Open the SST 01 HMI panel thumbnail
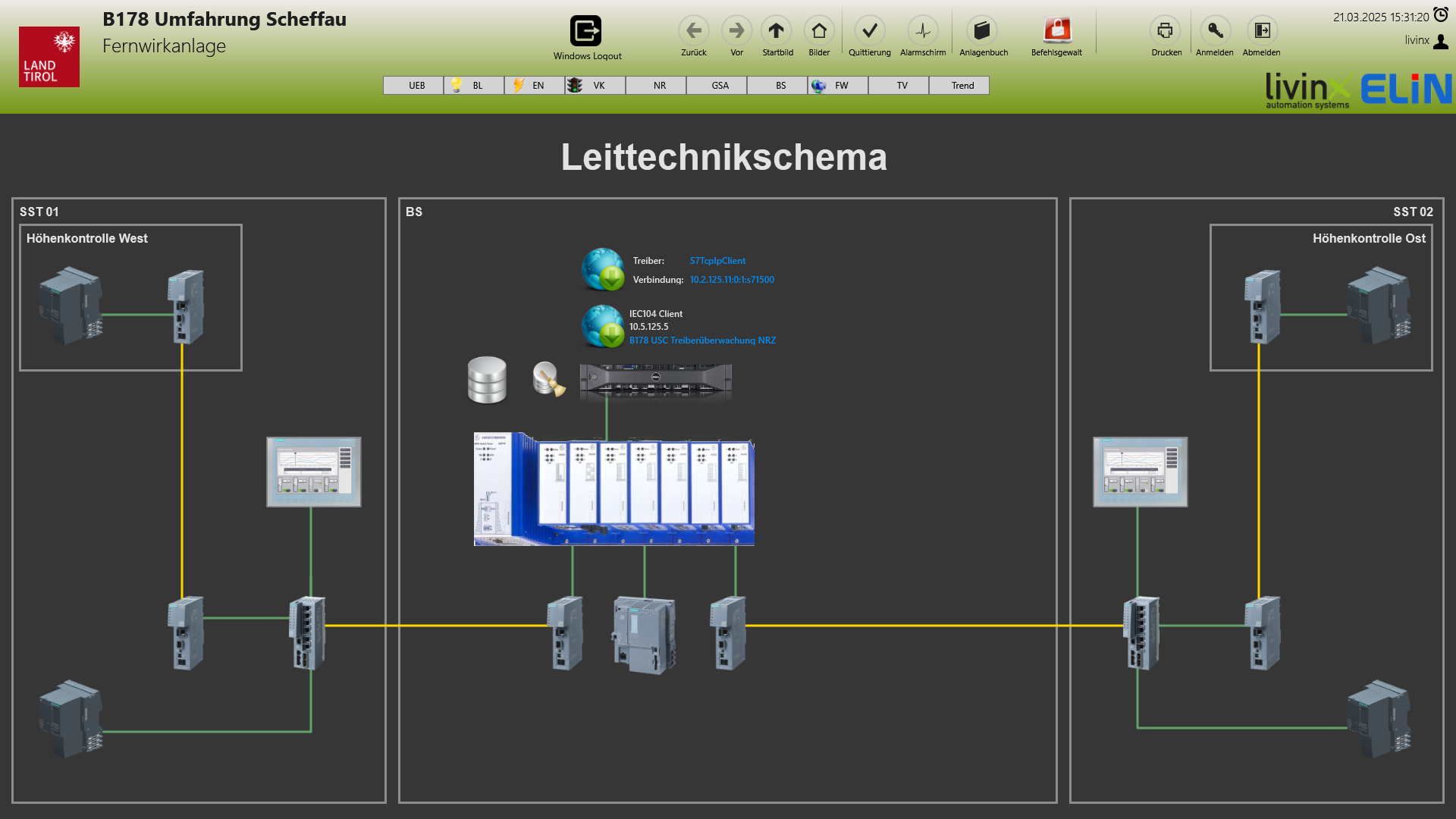This screenshot has width=1456, height=819. click(x=314, y=472)
